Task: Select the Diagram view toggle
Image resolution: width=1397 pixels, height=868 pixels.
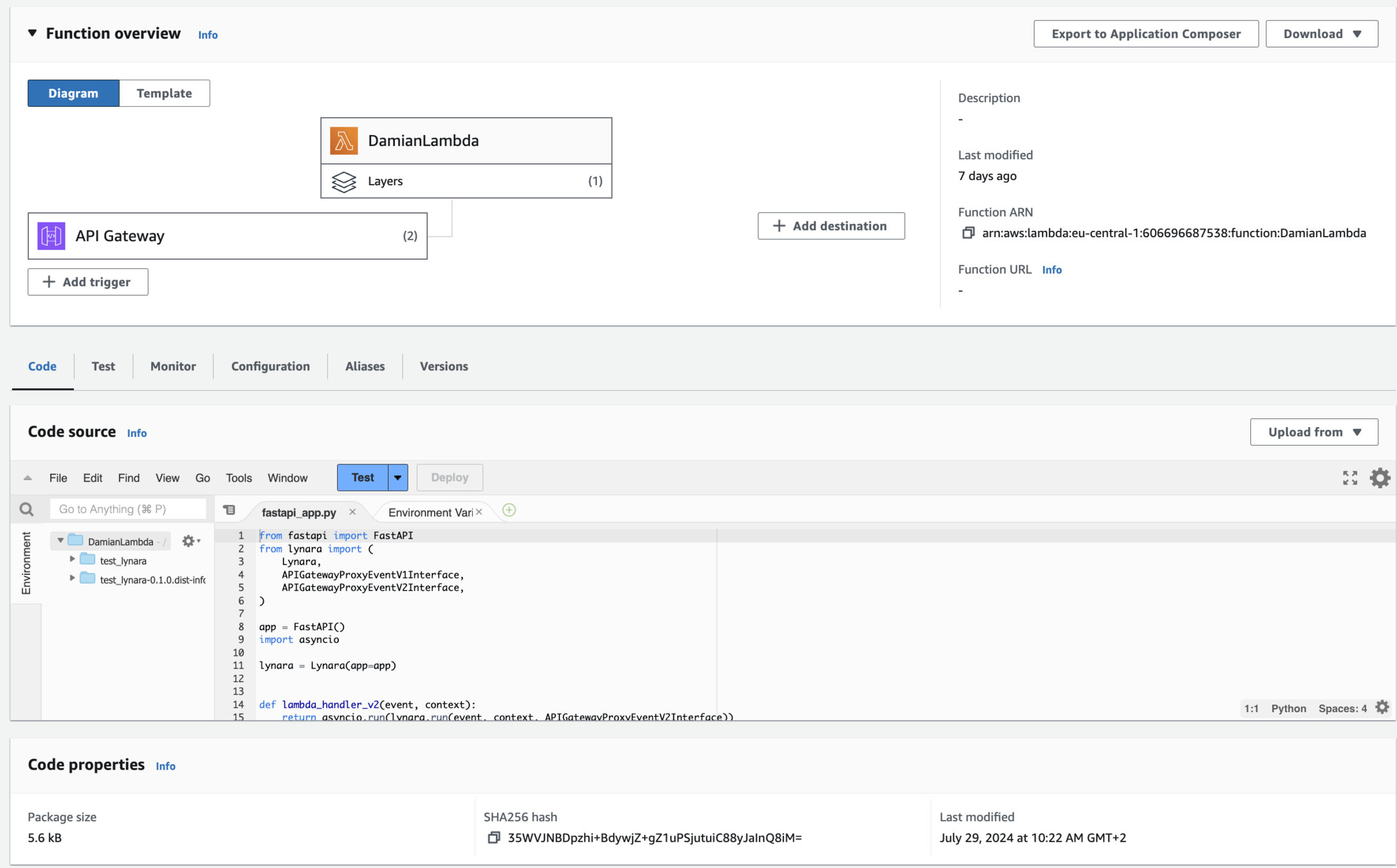Action: 73,93
